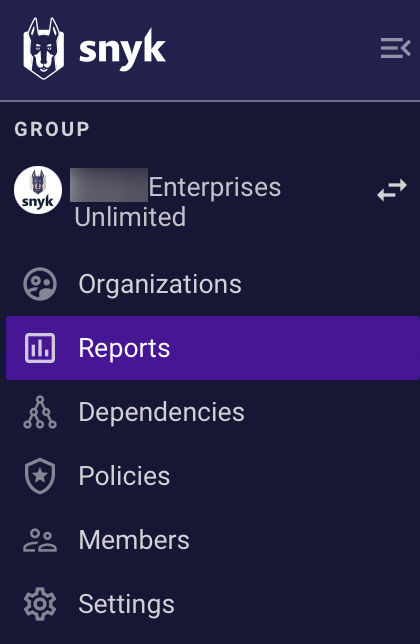420x644 pixels.
Task: Click the round snyk group avatar
Action: pos(38,190)
